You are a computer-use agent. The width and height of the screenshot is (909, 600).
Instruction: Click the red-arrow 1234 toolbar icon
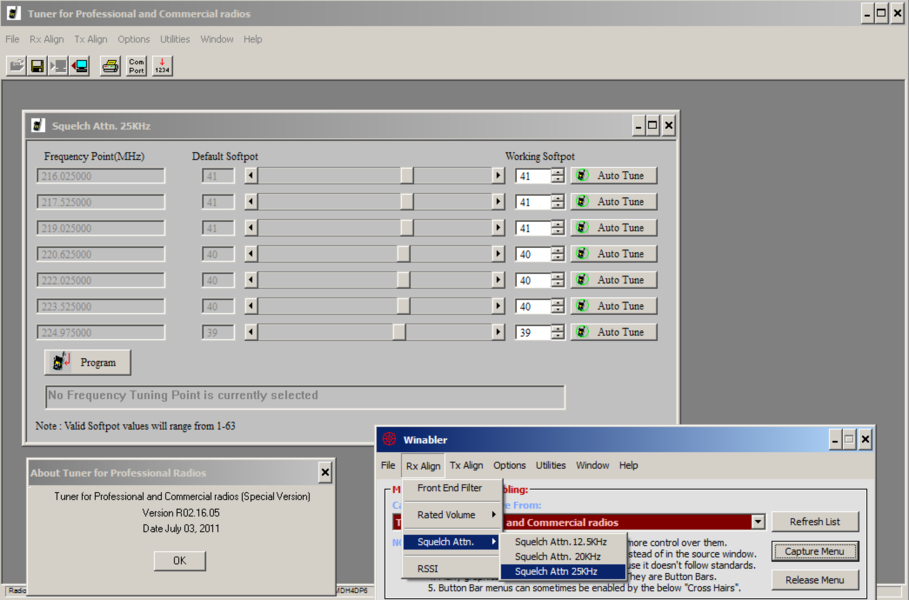[x=162, y=66]
